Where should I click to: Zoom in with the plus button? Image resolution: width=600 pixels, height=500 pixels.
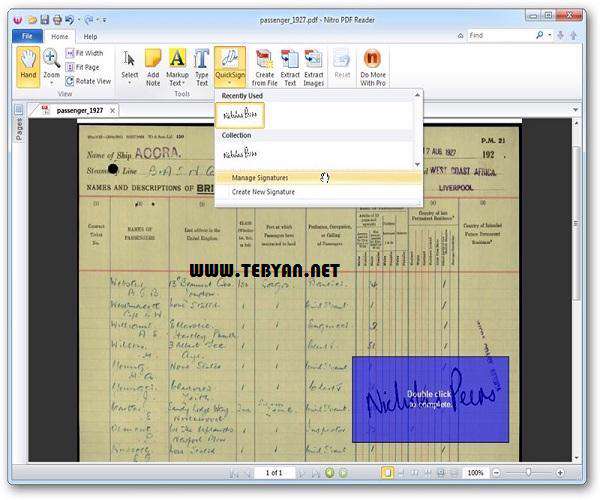[x=560, y=473]
